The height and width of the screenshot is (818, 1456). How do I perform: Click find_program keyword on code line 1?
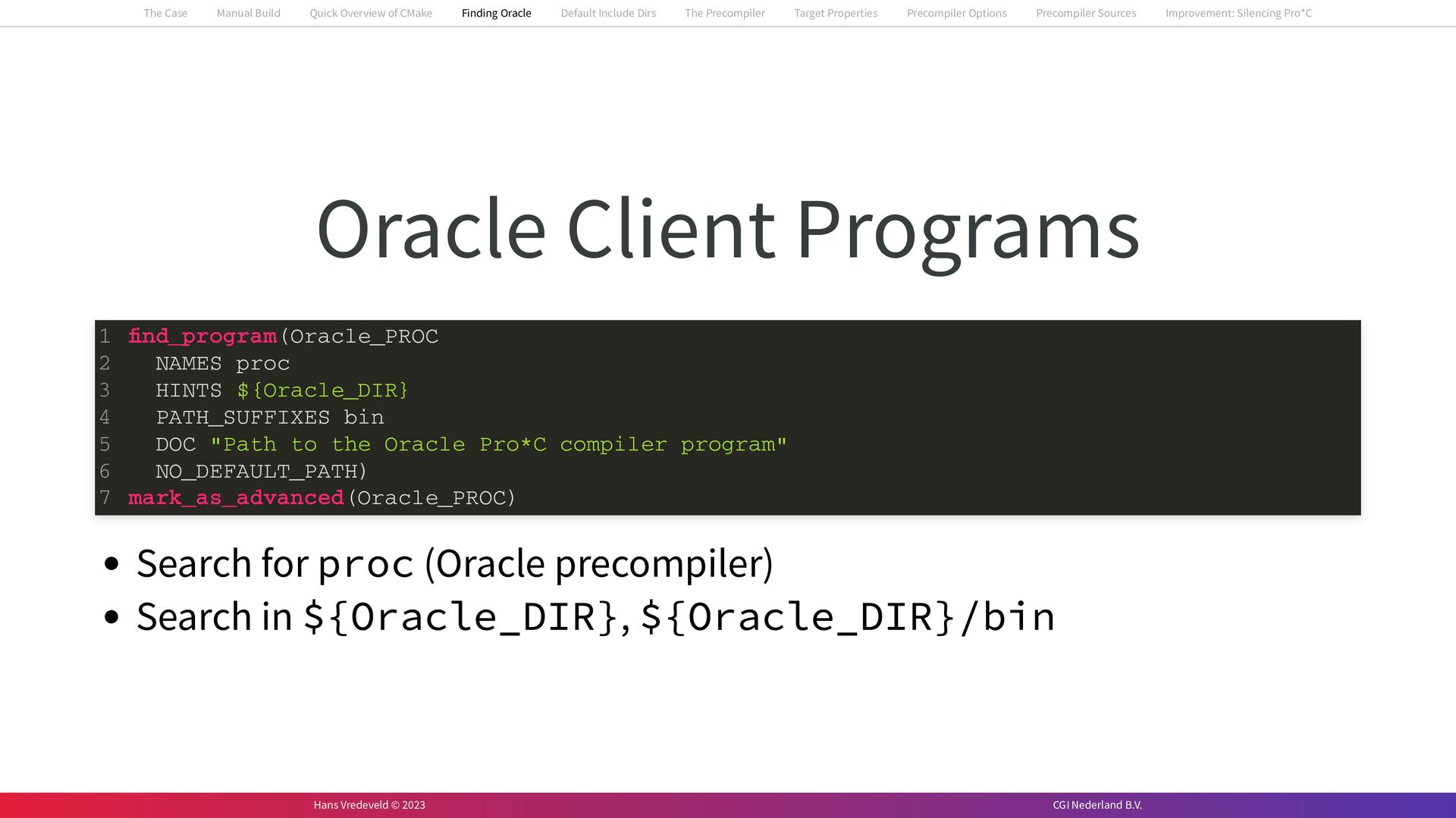pos(202,337)
